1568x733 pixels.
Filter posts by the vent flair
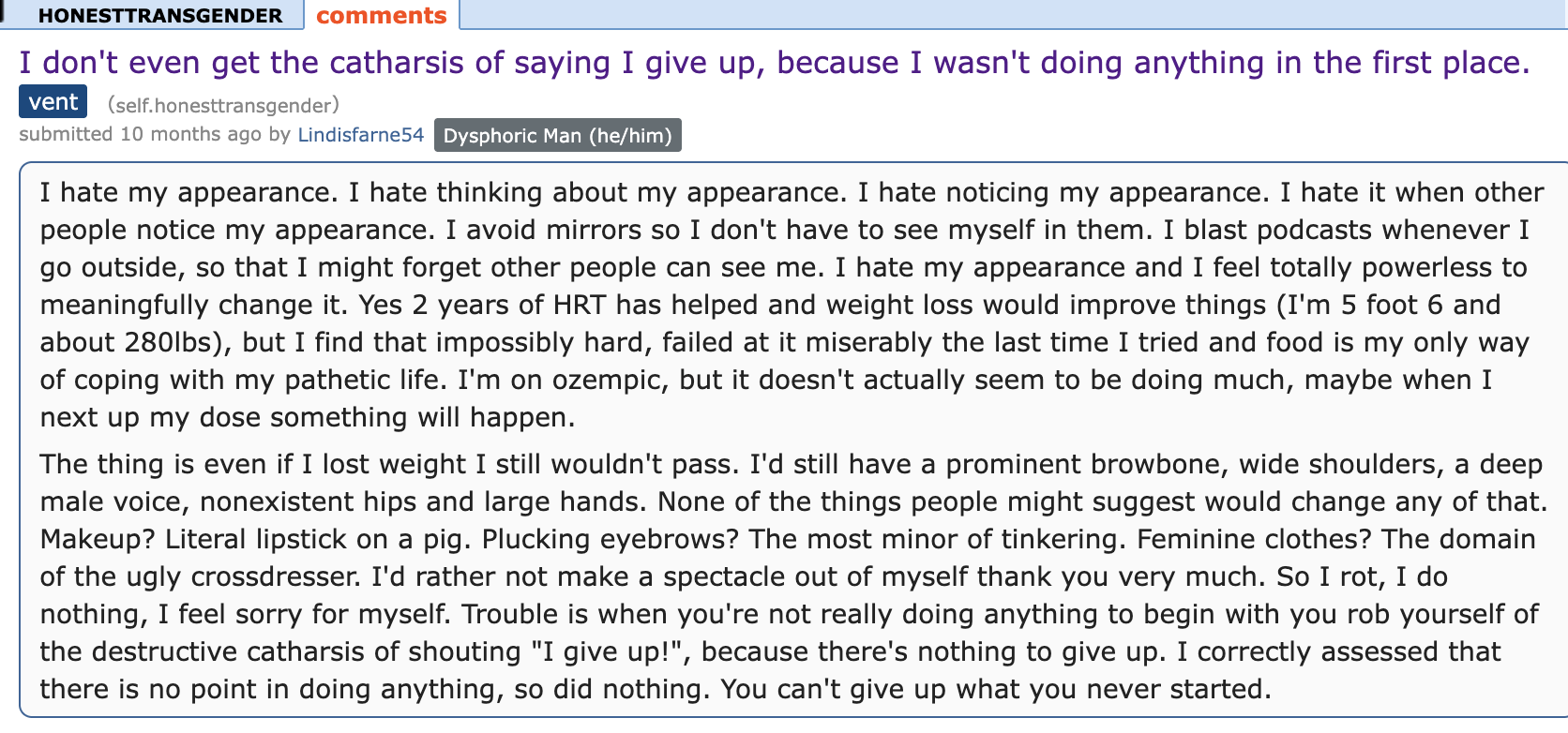pos(53,102)
